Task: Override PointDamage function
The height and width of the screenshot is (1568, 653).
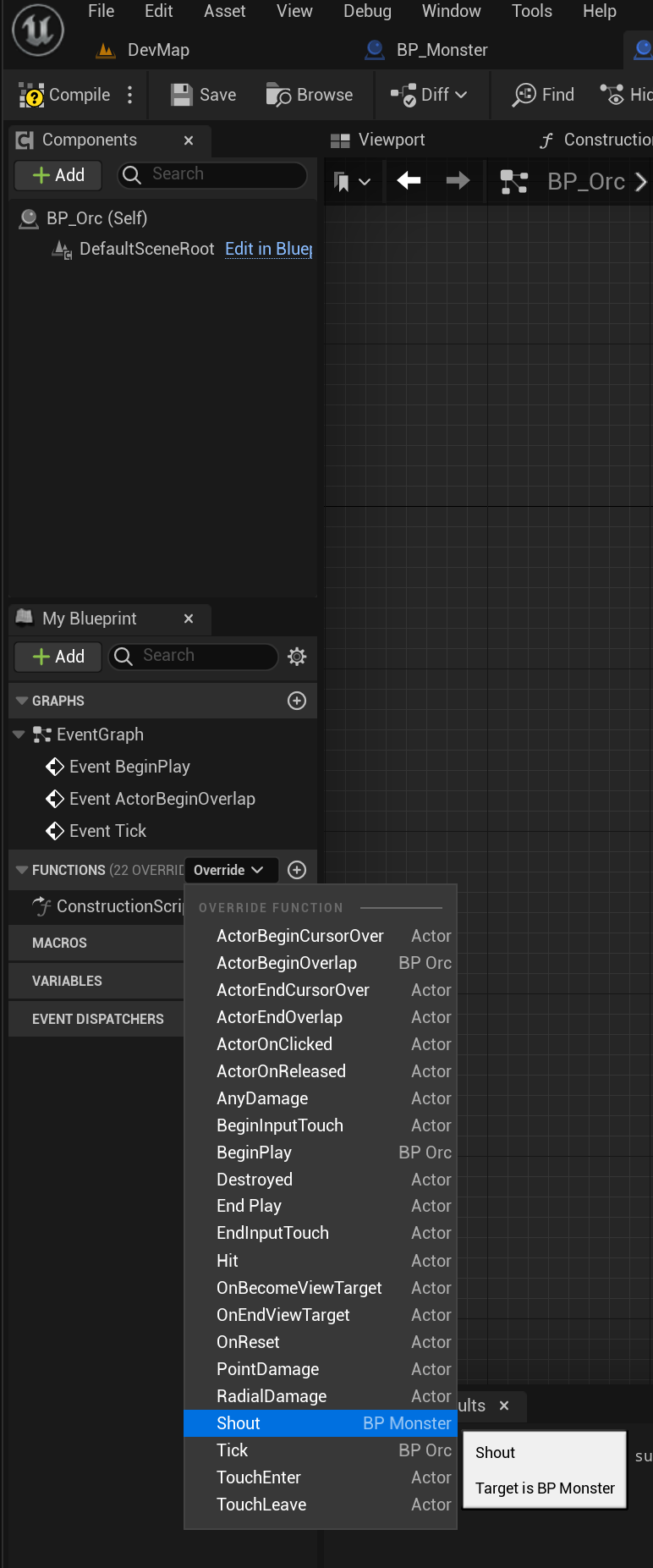Action: click(x=321, y=1369)
